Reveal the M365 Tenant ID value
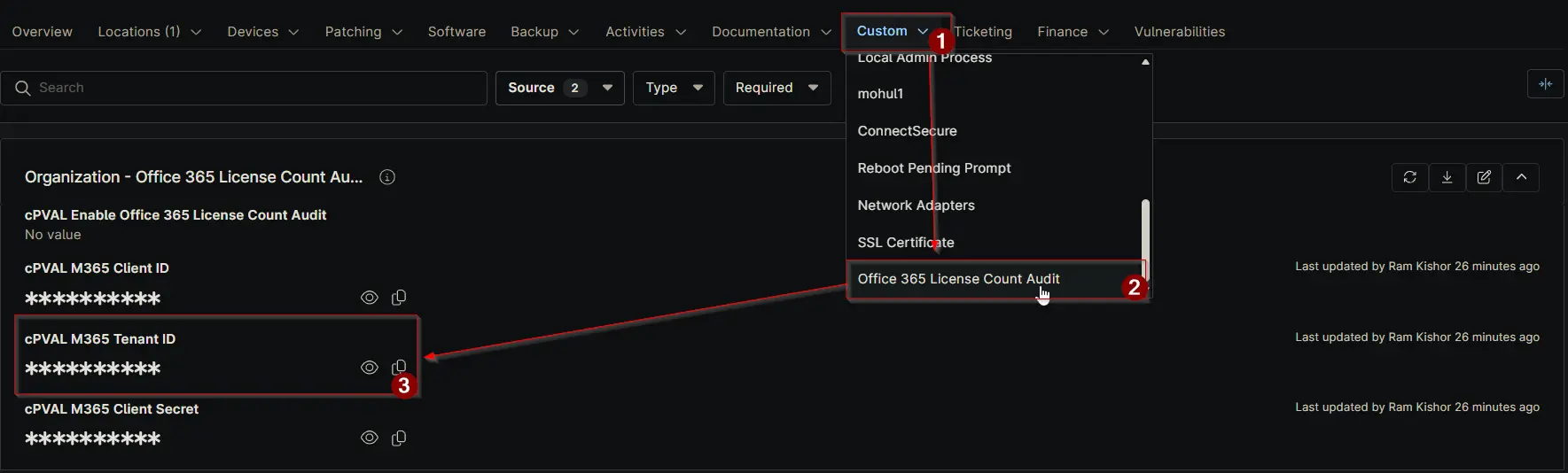The height and width of the screenshot is (473, 1568). [370, 367]
